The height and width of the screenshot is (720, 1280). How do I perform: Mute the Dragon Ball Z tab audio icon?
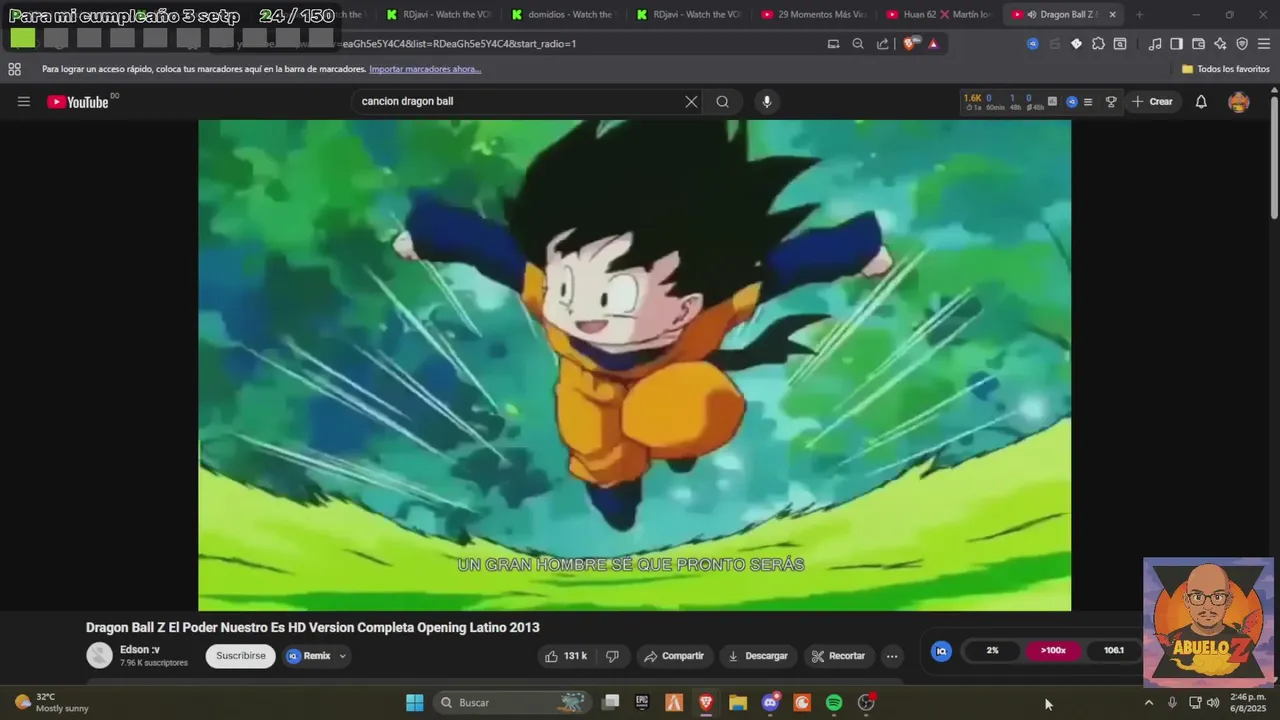coord(1031,15)
